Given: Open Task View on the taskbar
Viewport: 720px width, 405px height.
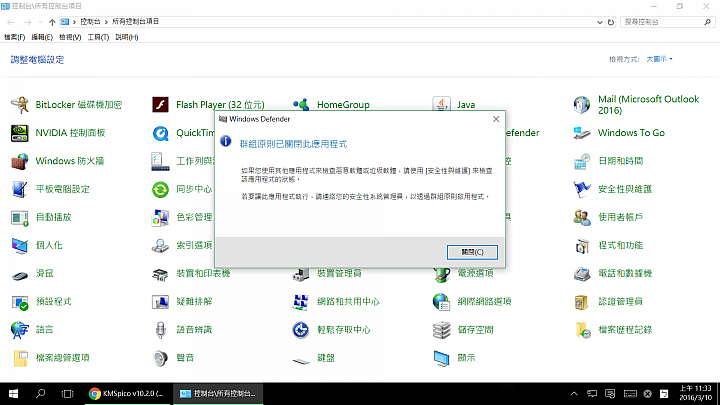Looking at the screenshot, I should (x=68, y=394).
